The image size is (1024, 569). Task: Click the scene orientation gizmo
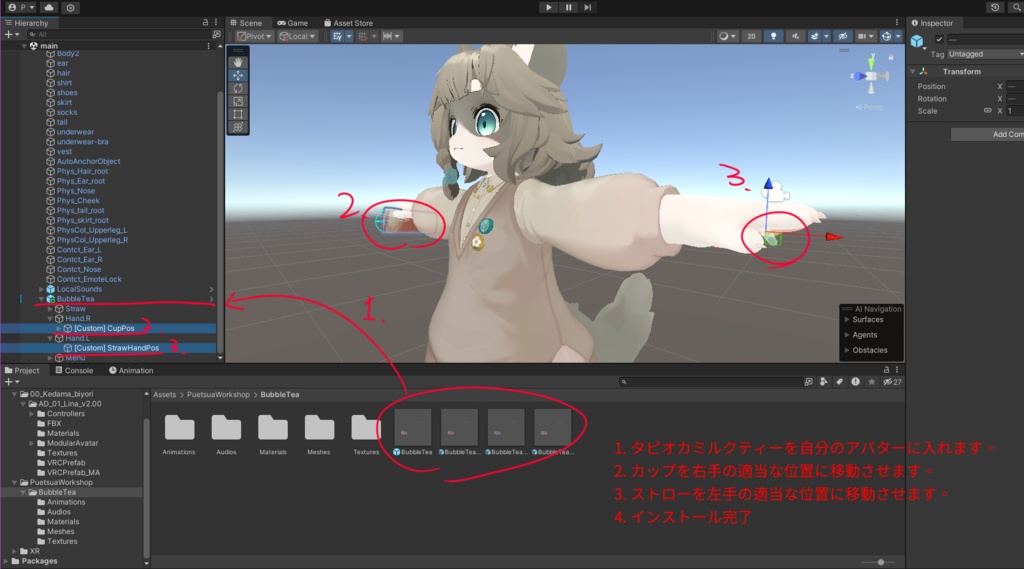tap(871, 76)
